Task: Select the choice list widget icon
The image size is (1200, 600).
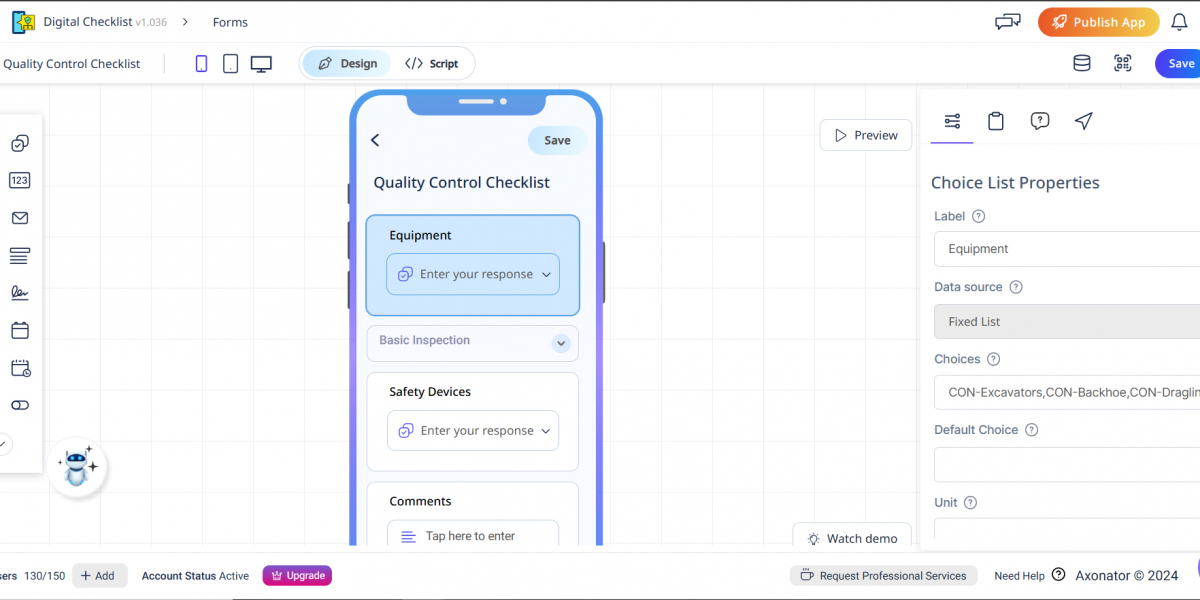Action: [x=20, y=144]
